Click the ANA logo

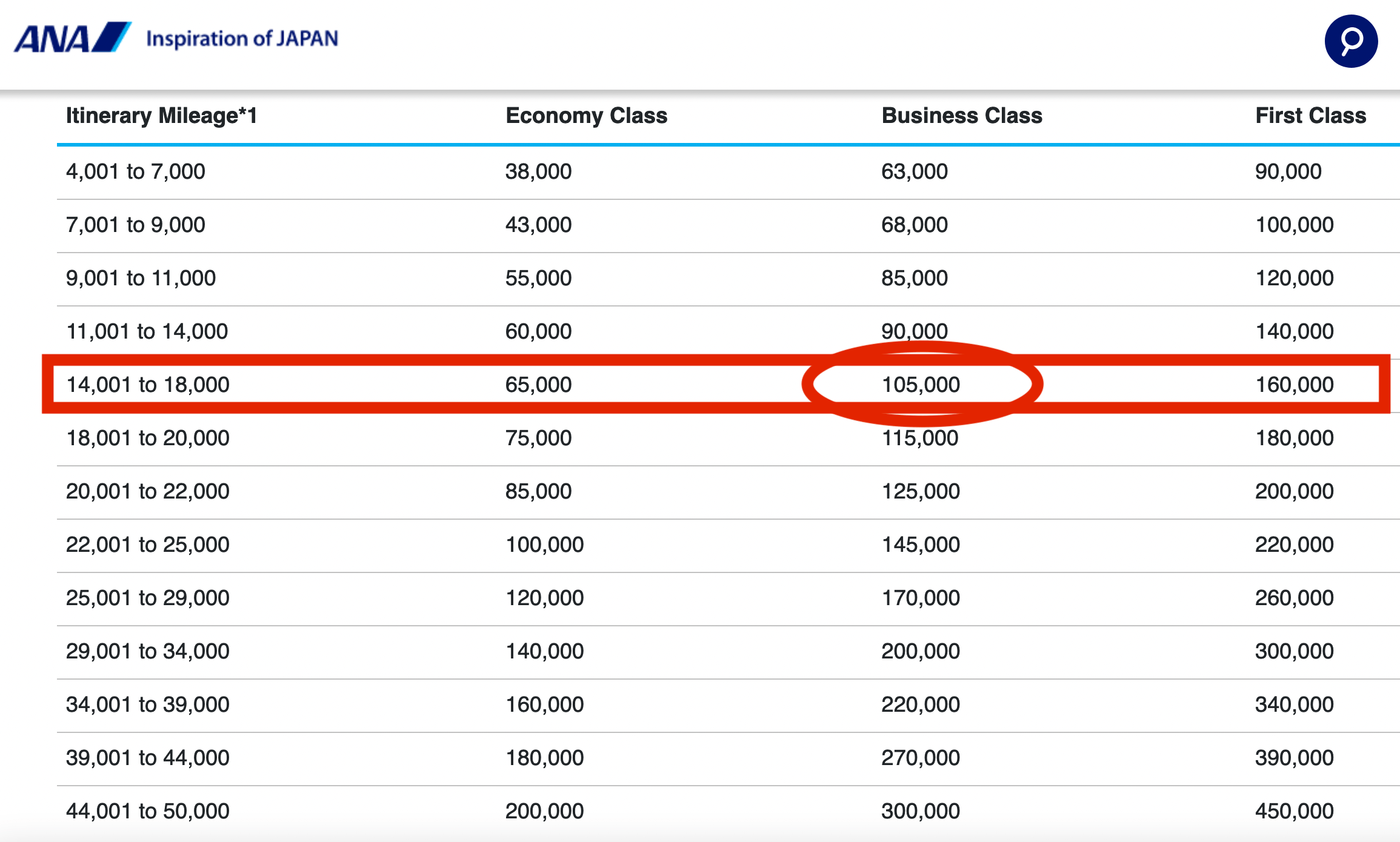73,38
